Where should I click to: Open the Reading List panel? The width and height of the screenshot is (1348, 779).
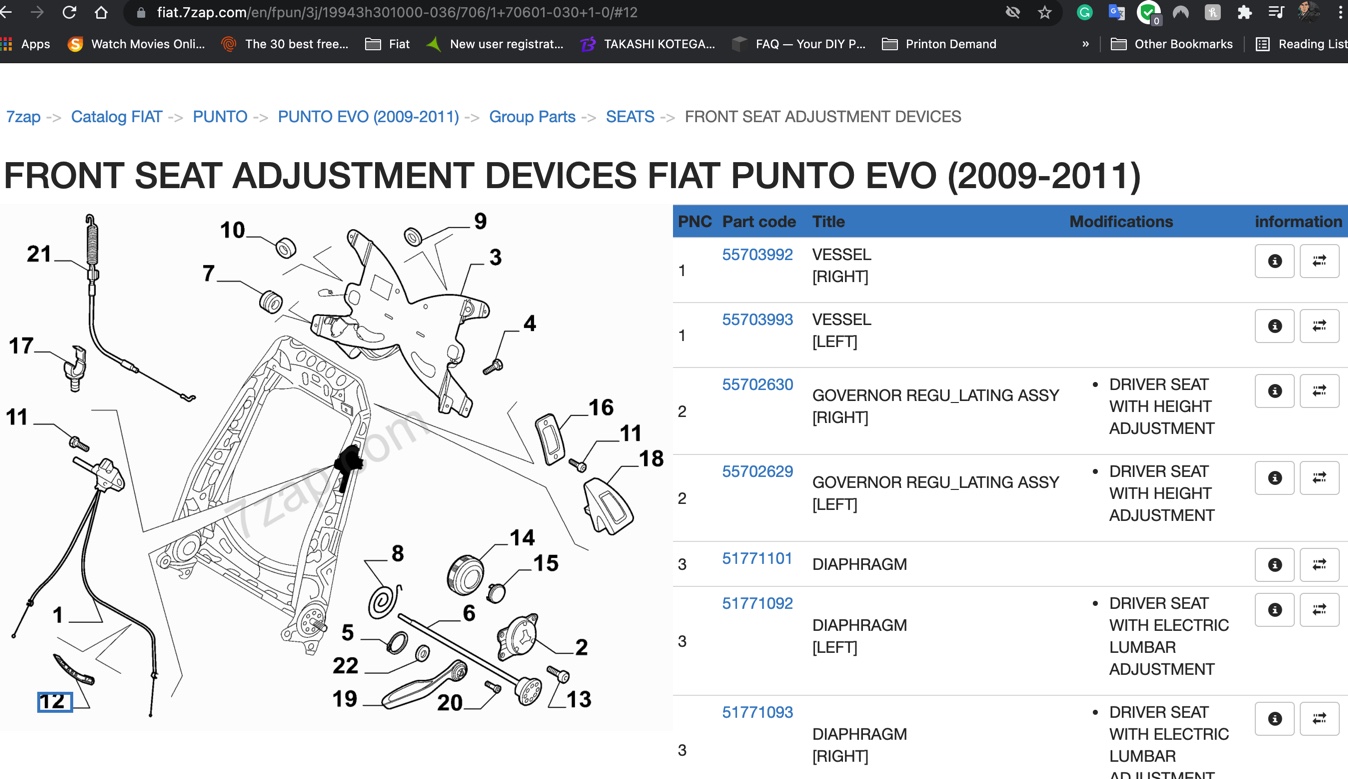1301,44
